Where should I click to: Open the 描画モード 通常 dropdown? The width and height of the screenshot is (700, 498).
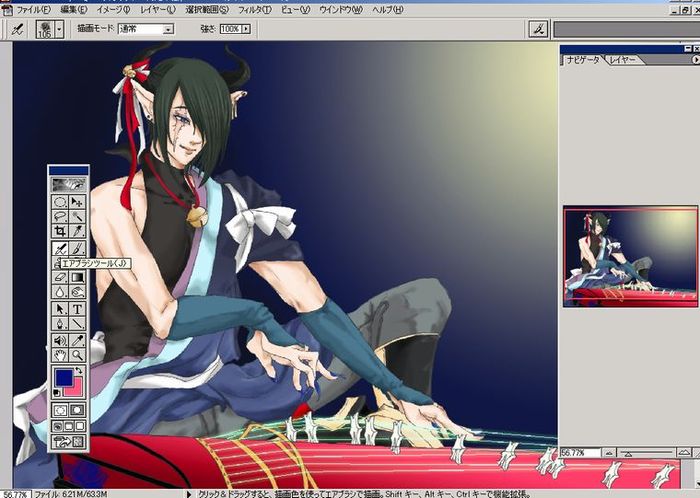[x=168, y=29]
